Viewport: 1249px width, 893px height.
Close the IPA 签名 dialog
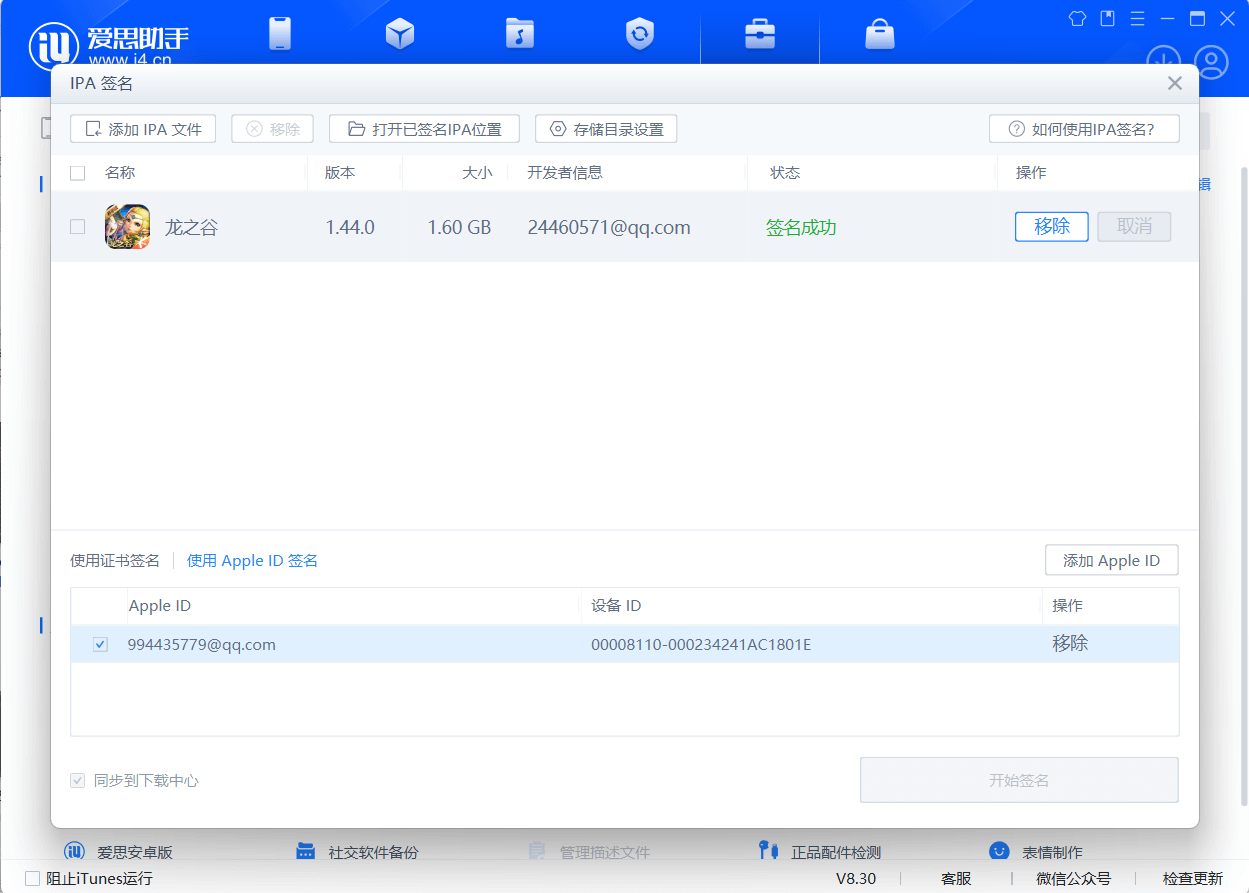tap(1175, 84)
